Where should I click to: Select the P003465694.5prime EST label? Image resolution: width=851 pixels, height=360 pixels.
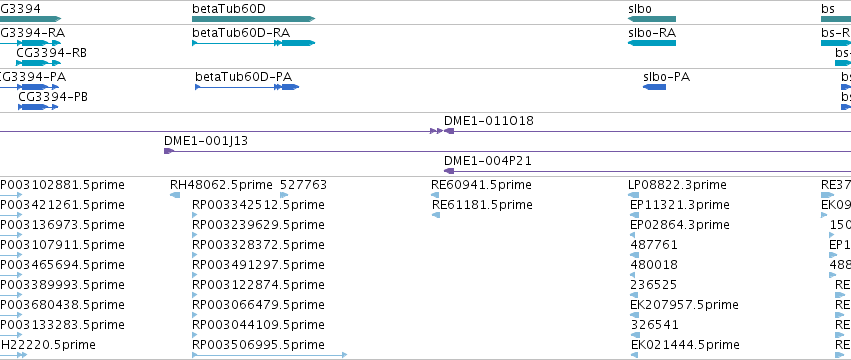click(x=62, y=266)
